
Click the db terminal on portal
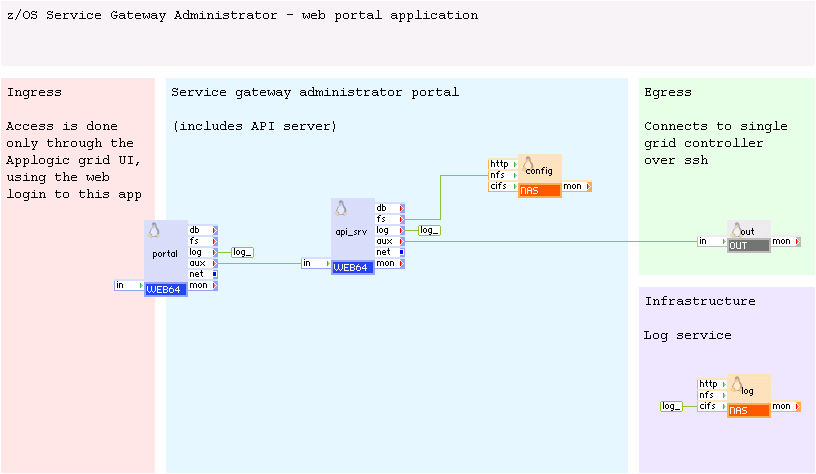(202, 230)
